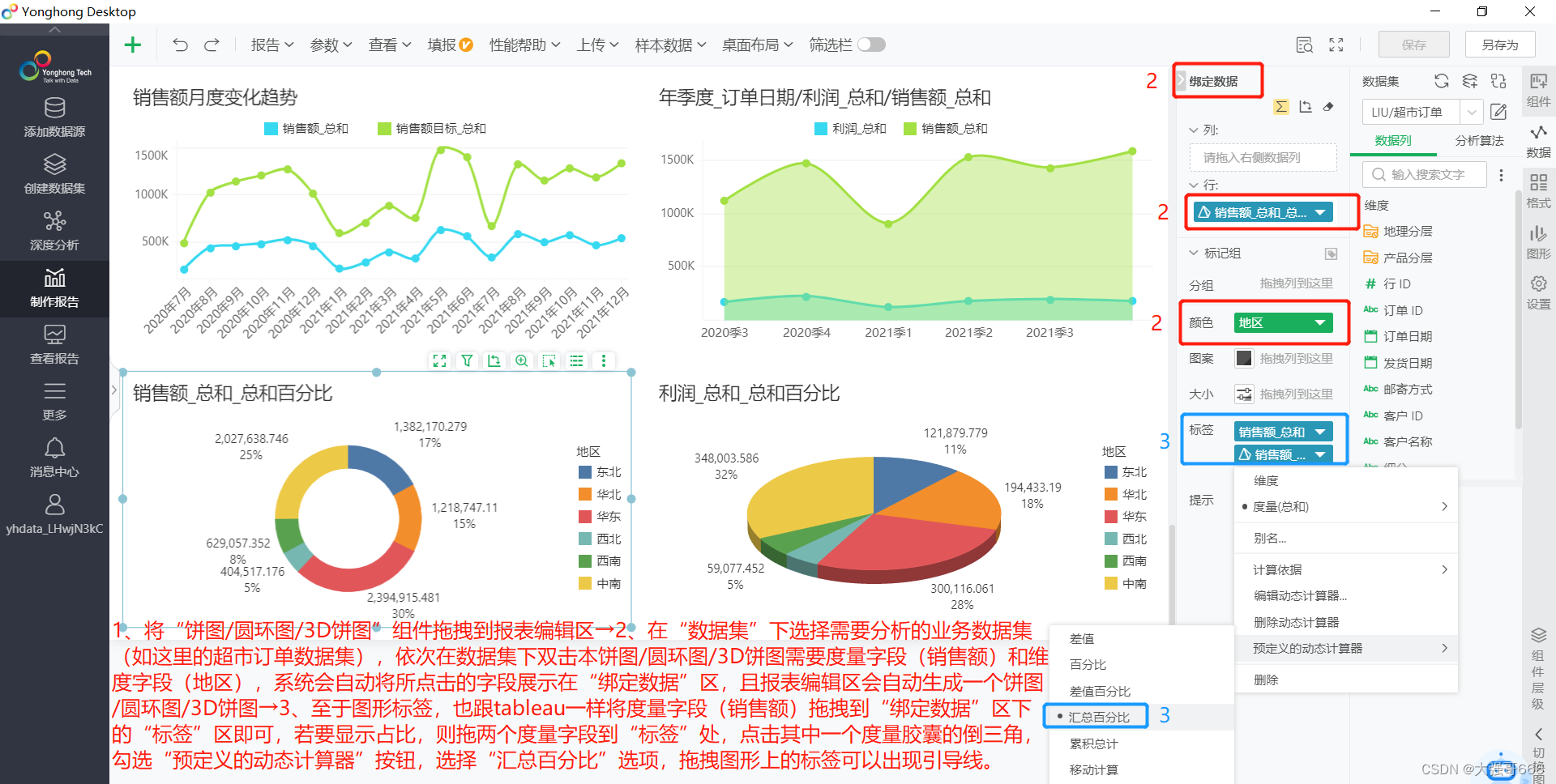Activate the box selection tool on chart
1556x784 pixels.
pos(549,360)
